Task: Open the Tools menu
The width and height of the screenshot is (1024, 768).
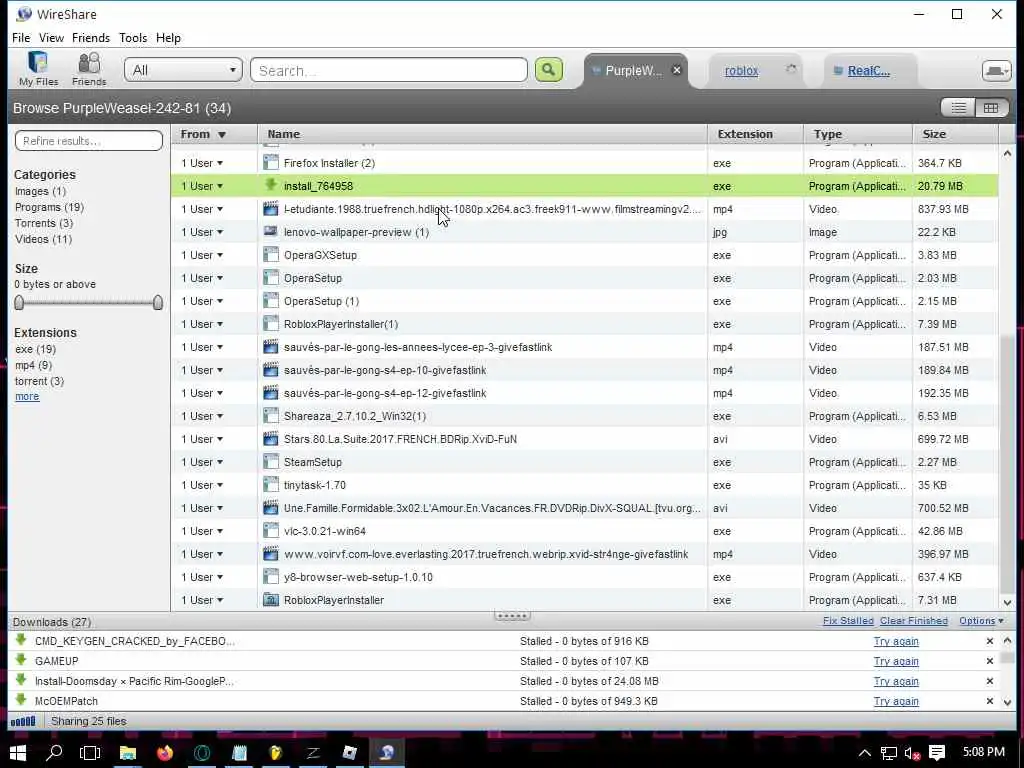Action: 133,38
